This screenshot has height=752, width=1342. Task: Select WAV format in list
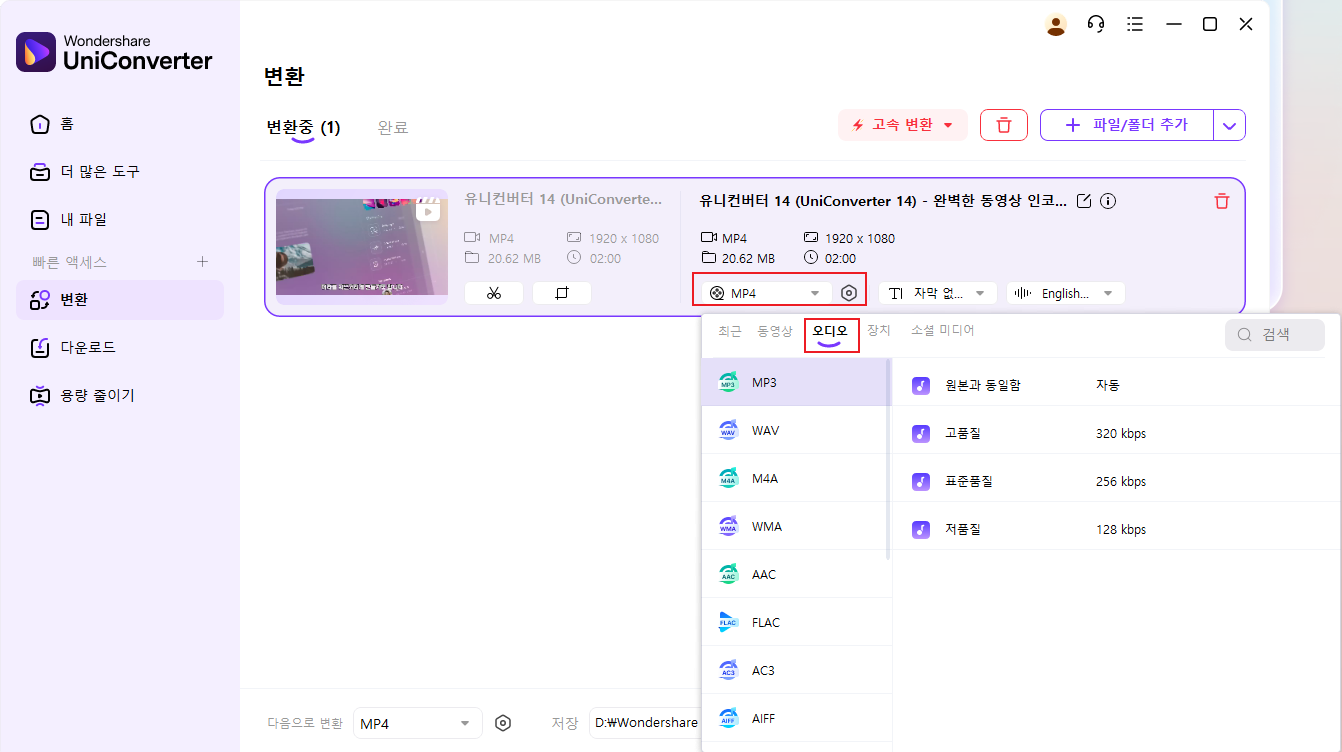coord(796,431)
